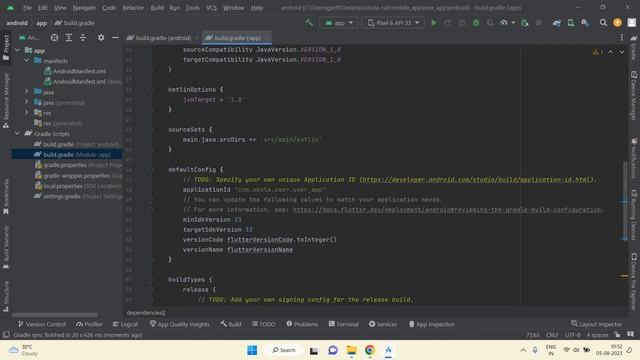Select settings.gradle in project tree
The image size is (640, 360).
(78, 196)
